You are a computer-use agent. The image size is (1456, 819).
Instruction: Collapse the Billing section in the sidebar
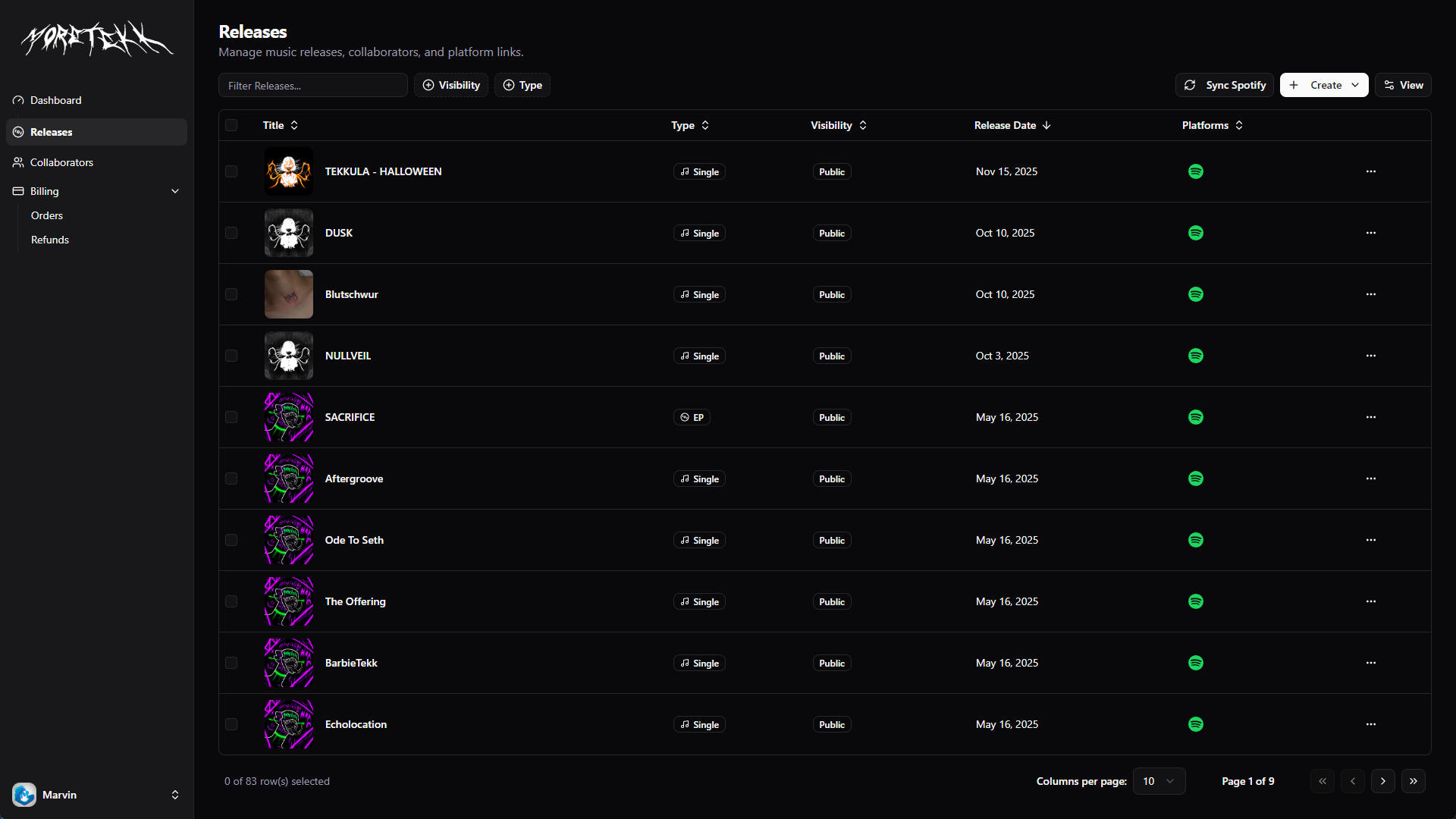point(175,190)
